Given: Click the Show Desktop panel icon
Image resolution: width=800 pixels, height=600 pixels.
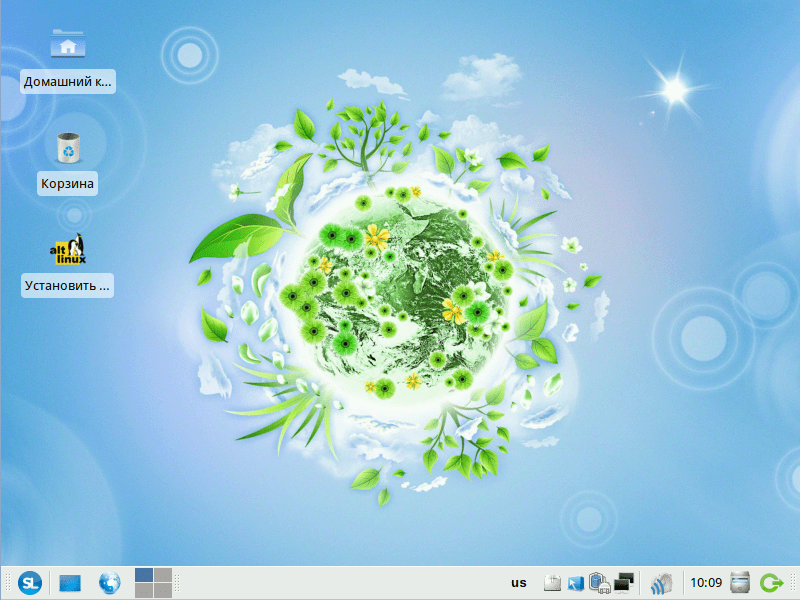Looking at the screenshot, I should click(x=70, y=583).
